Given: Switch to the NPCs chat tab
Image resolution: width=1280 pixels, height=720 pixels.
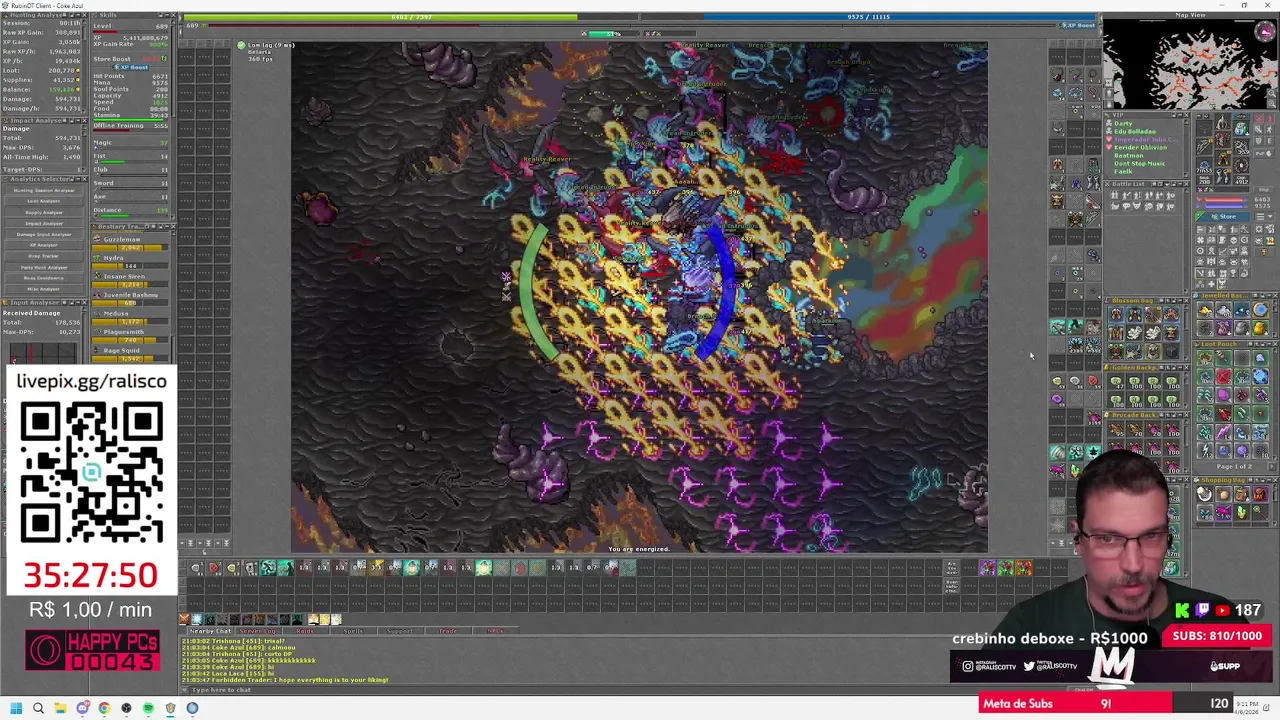Looking at the screenshot, I should [x=494, y=631].
